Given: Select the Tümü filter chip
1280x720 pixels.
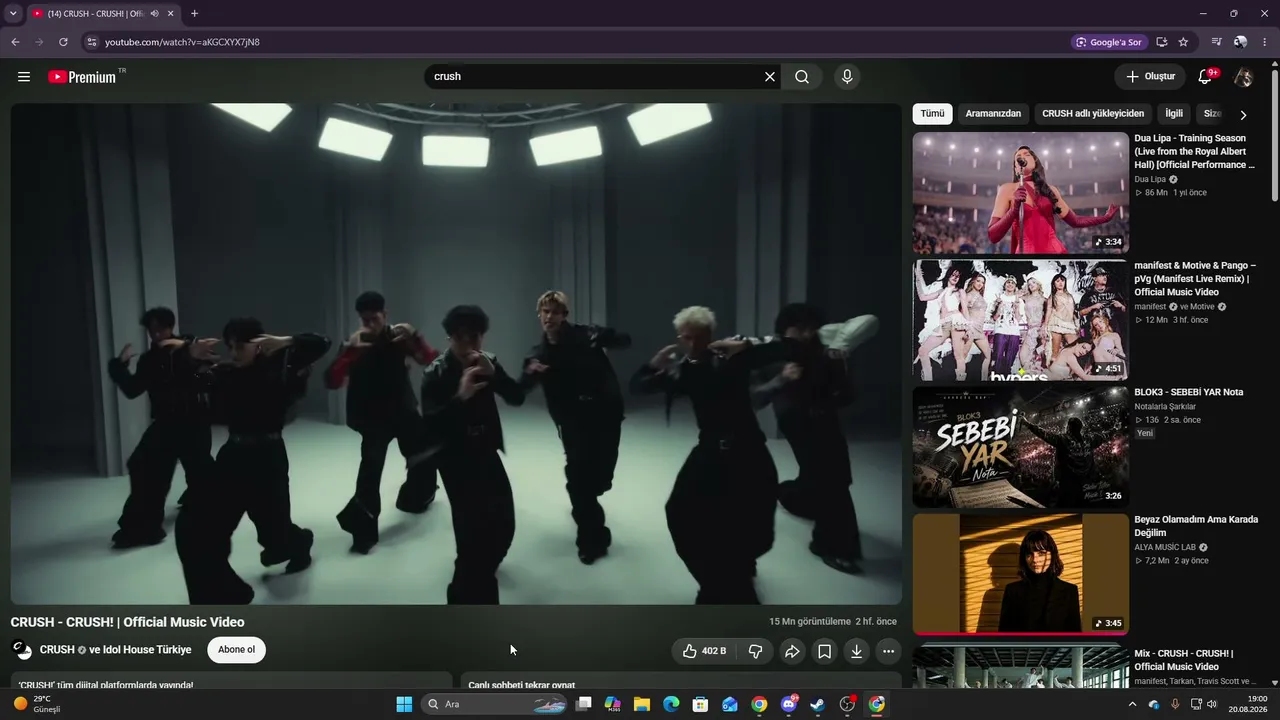Looking at the screenshot, I should point(932,114).
